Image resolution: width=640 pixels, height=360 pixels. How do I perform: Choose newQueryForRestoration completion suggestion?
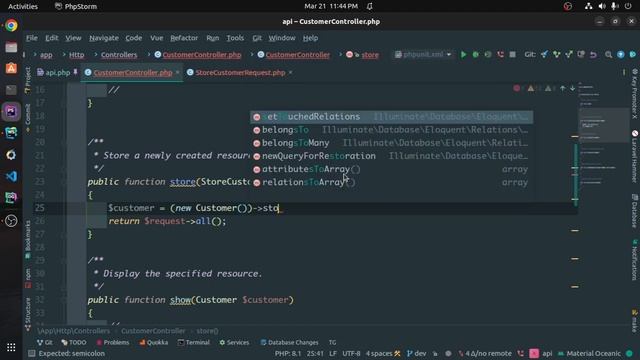(x=391, y=156)
